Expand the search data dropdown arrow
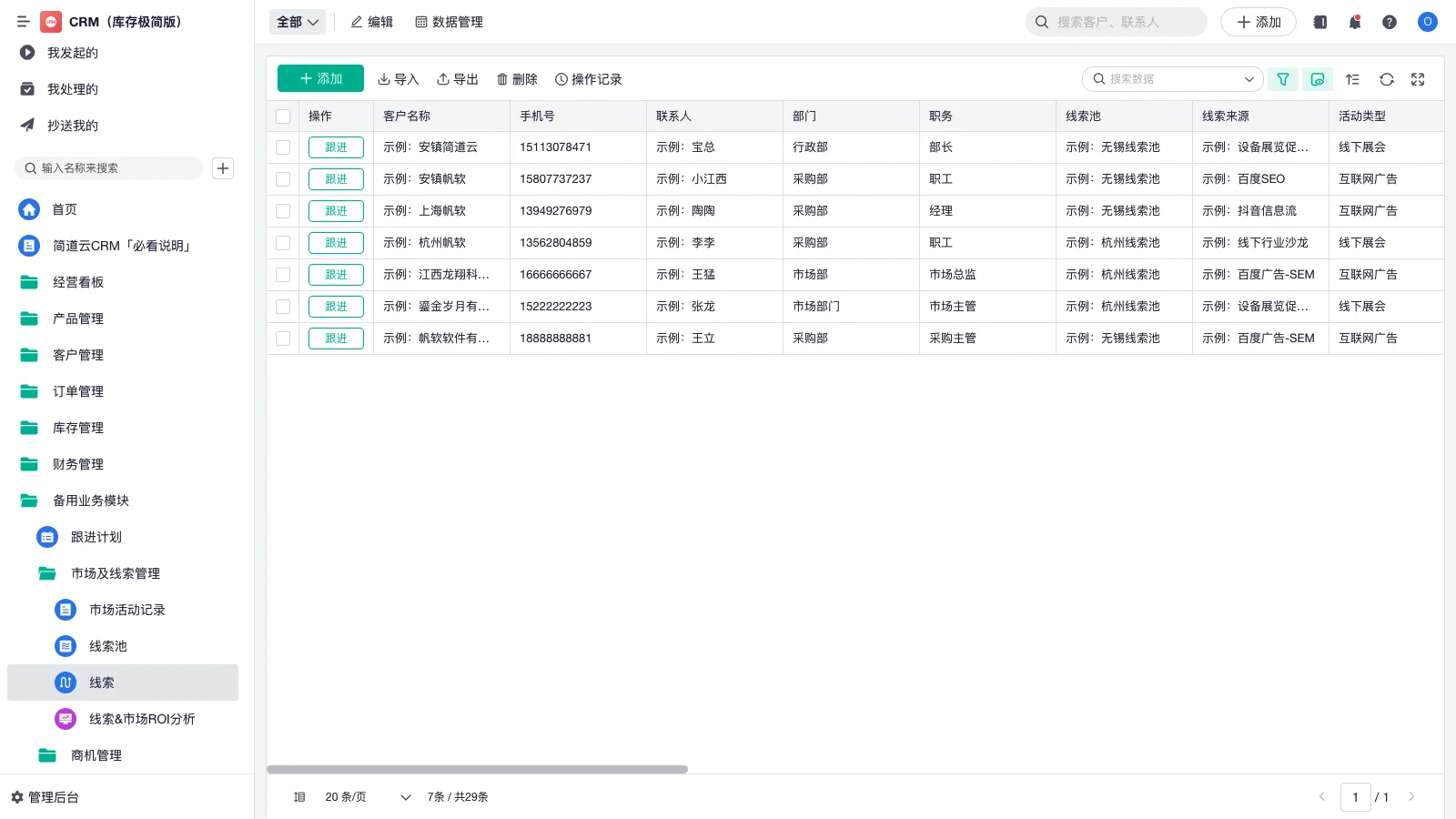1456x819 pixels. [x=1250, y=79]
